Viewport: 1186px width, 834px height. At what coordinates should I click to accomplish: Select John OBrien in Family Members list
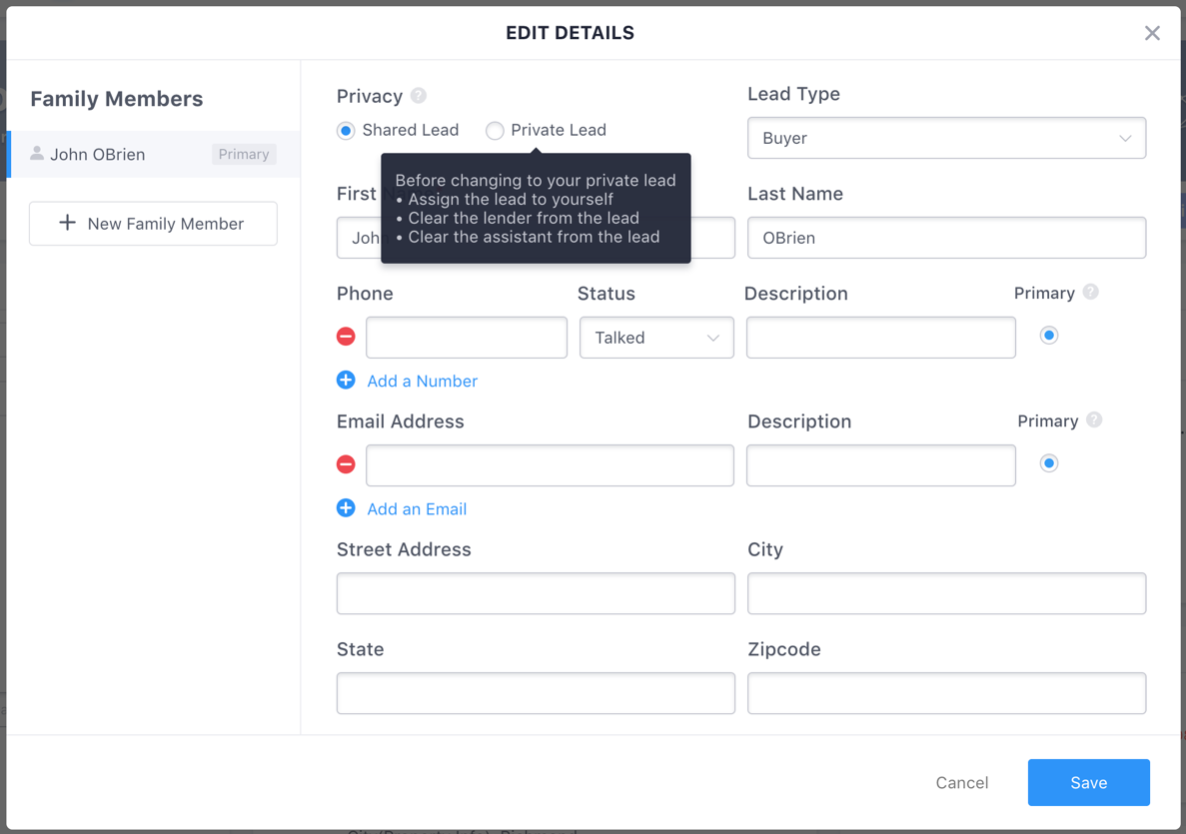pyautogui.click(x=154, y=154)
